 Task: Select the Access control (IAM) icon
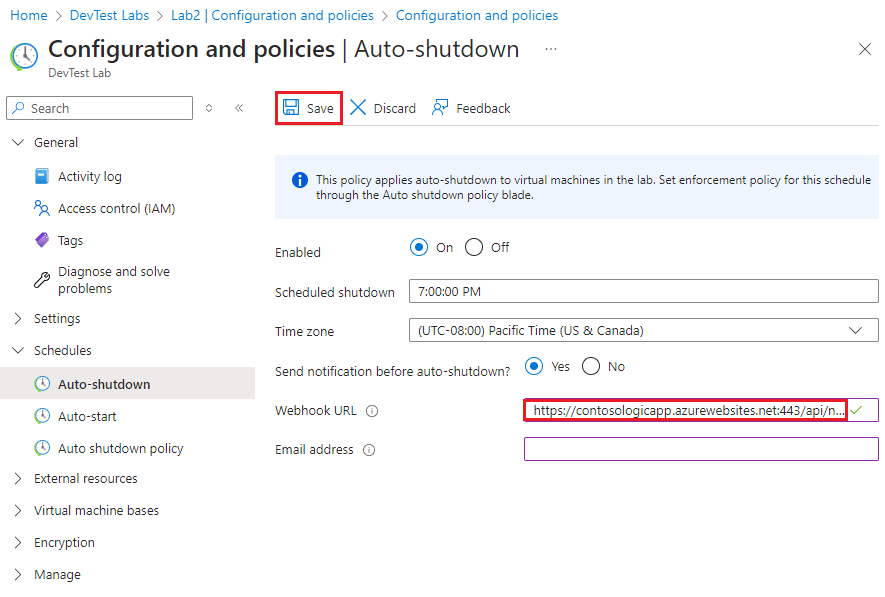tap(40, 208)
